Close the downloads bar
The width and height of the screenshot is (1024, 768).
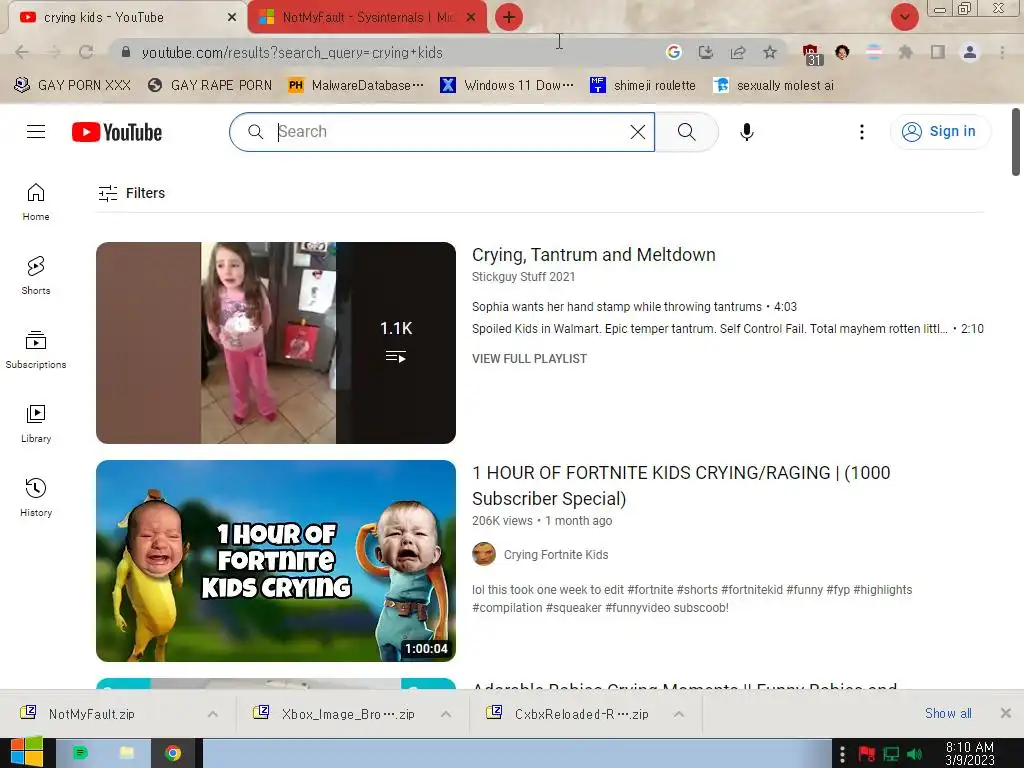coord(1006,713)
